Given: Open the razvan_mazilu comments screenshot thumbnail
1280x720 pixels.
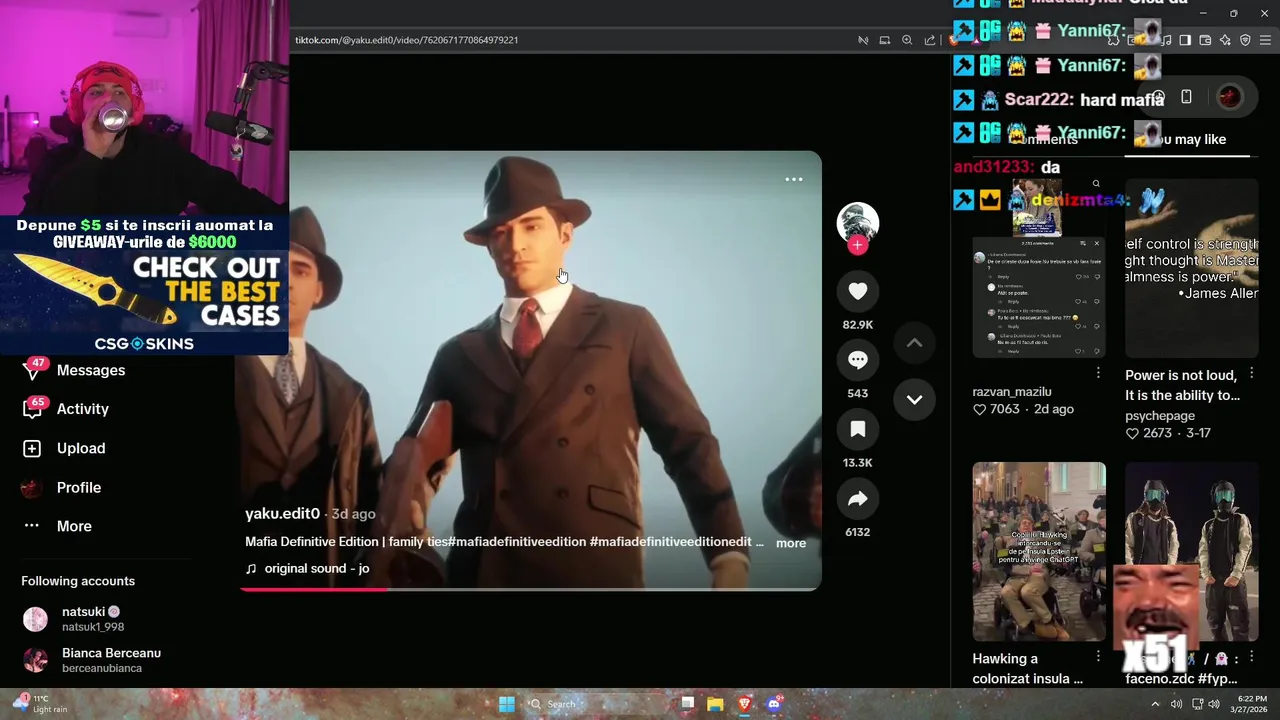Looking at the screenshot, I should (x=1039, y=268).
